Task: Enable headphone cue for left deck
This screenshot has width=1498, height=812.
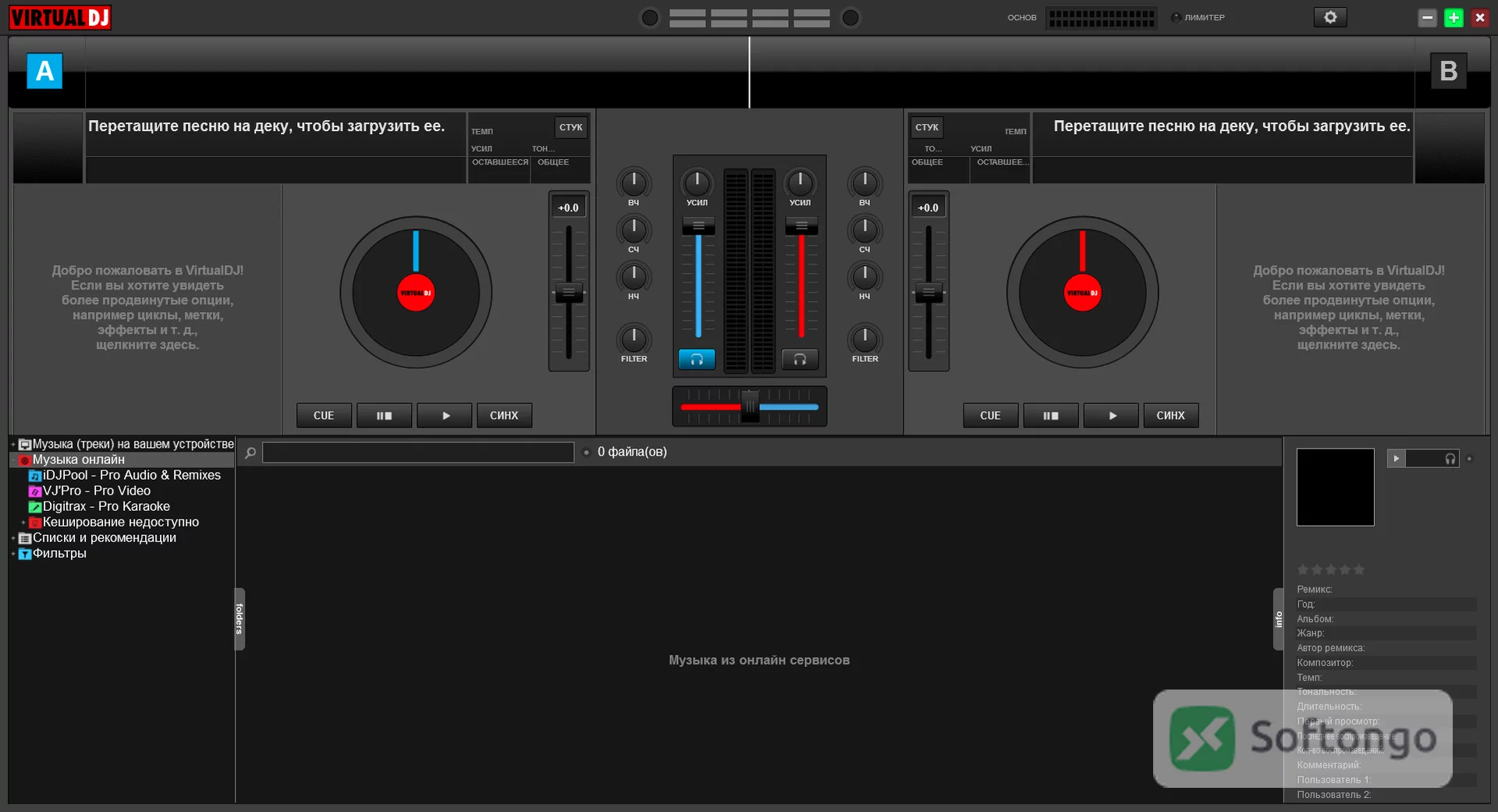Action: pyautogui.click(x=697, y=359)
